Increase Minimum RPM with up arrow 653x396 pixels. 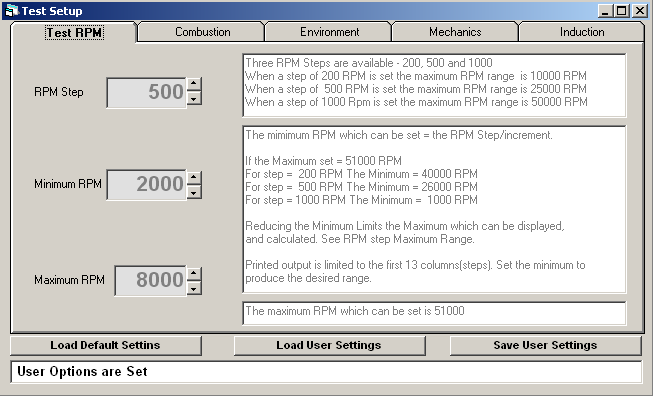point(193,177)
